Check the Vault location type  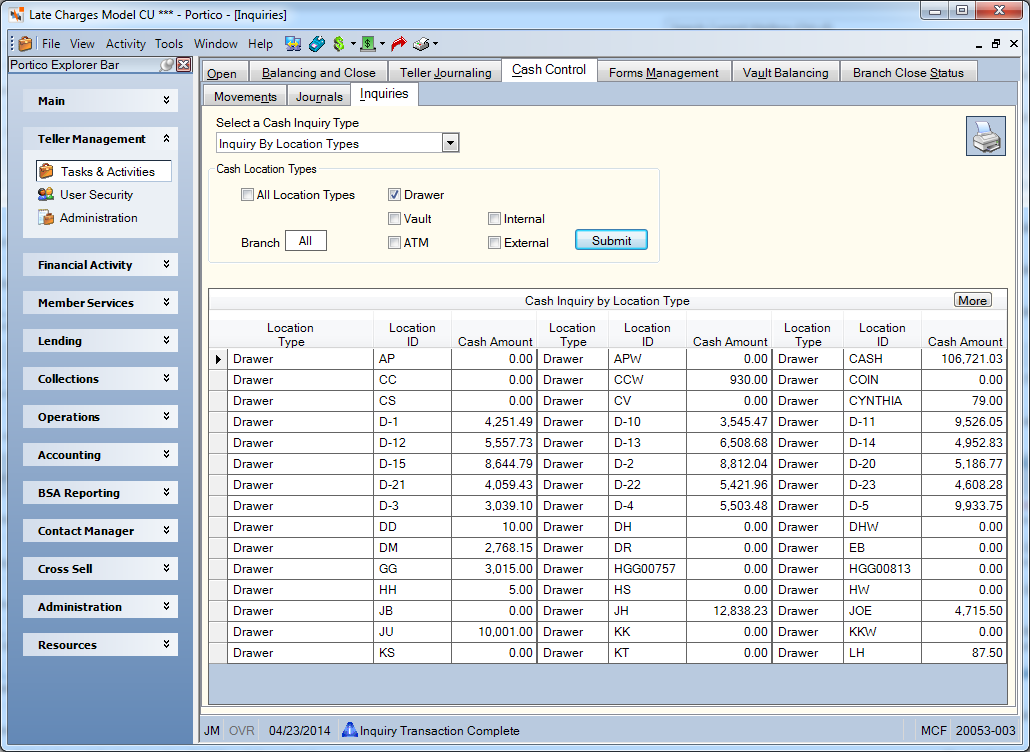pos(394,219)
